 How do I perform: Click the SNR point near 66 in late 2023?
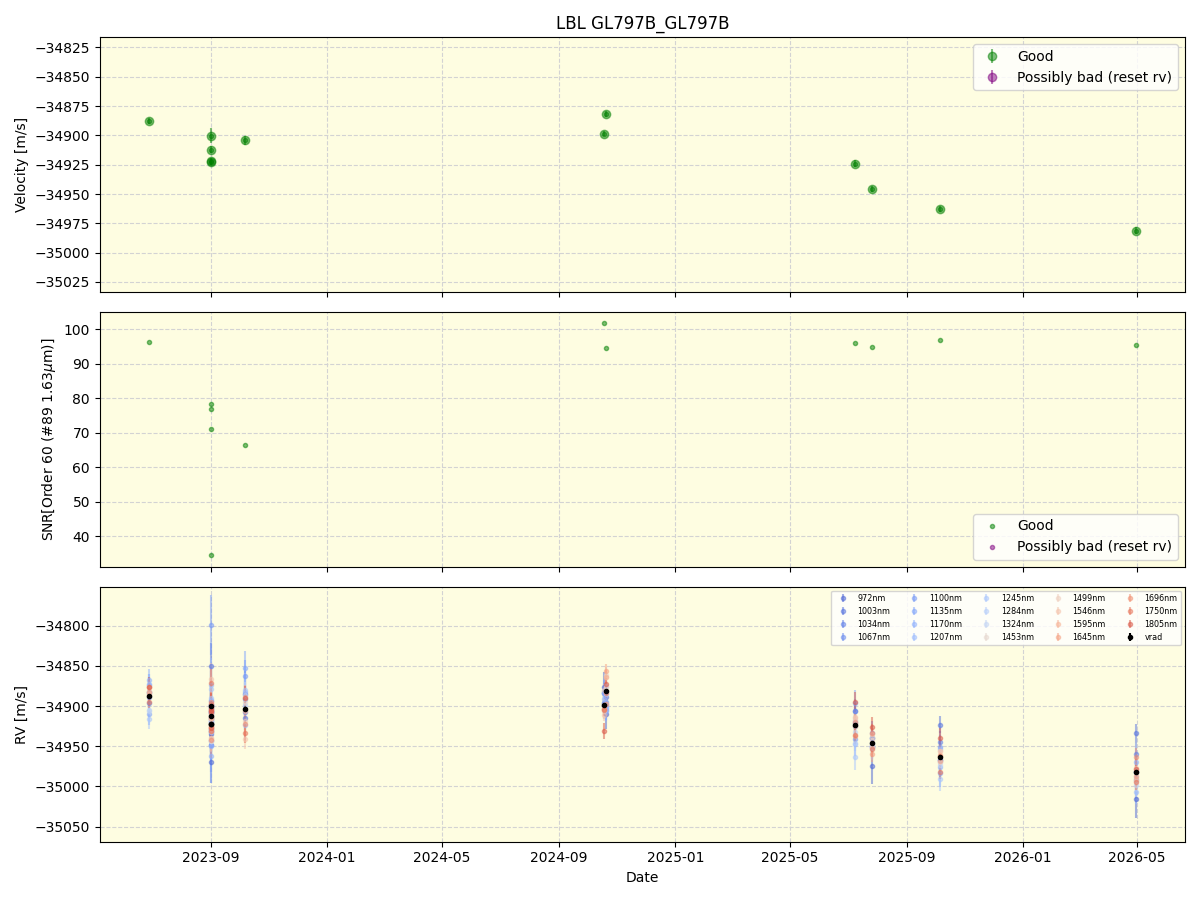pos(245,445)
